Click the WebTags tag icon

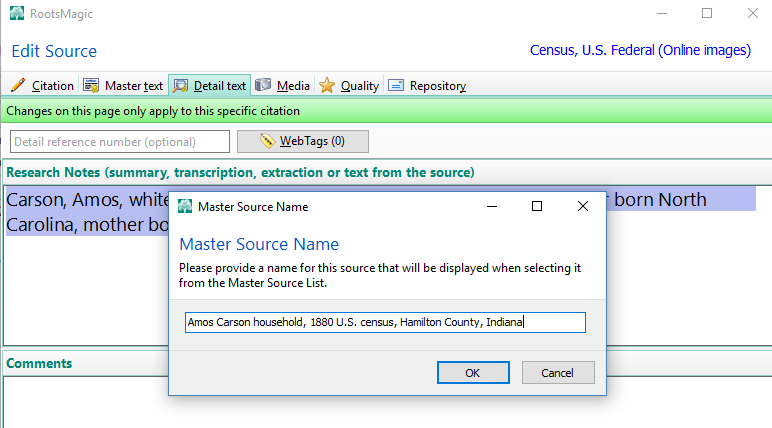pyautogui.click(x=267, y=141)
